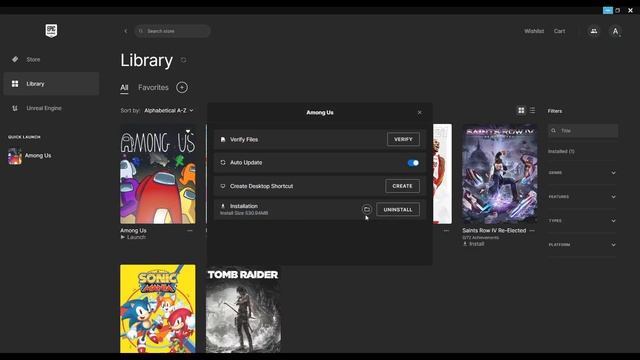Image resolution: width=640 pixels, height=360 pixels.
Task: Close the Among Us manage dialog
Action: click(420, 112)
